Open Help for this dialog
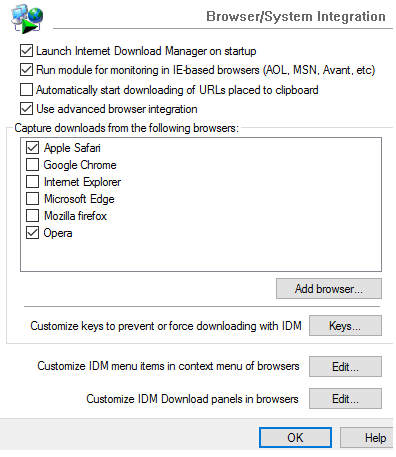396x457 pixels. point(367,438)
